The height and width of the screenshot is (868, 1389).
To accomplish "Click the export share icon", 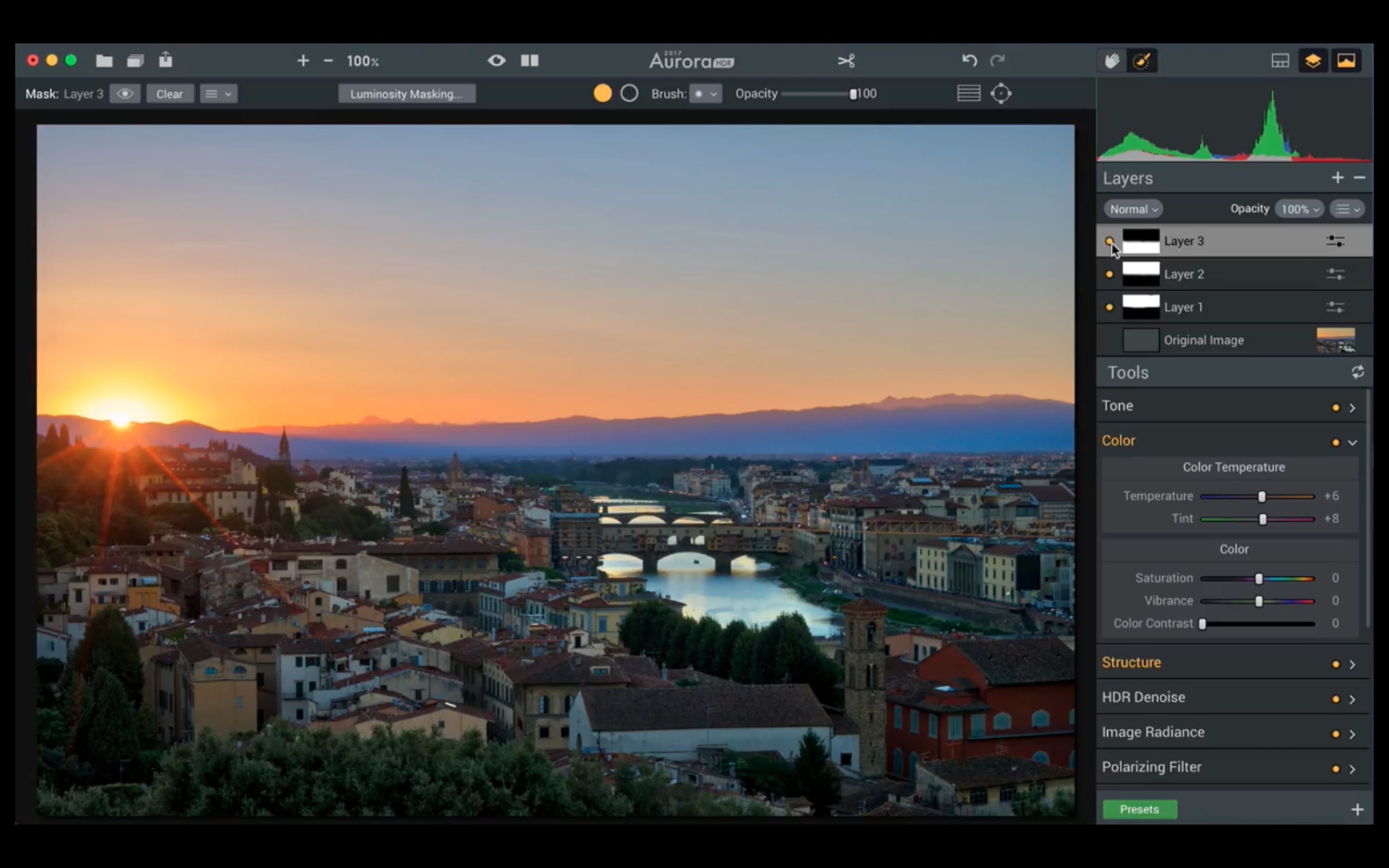I will [x=166, y=60].
